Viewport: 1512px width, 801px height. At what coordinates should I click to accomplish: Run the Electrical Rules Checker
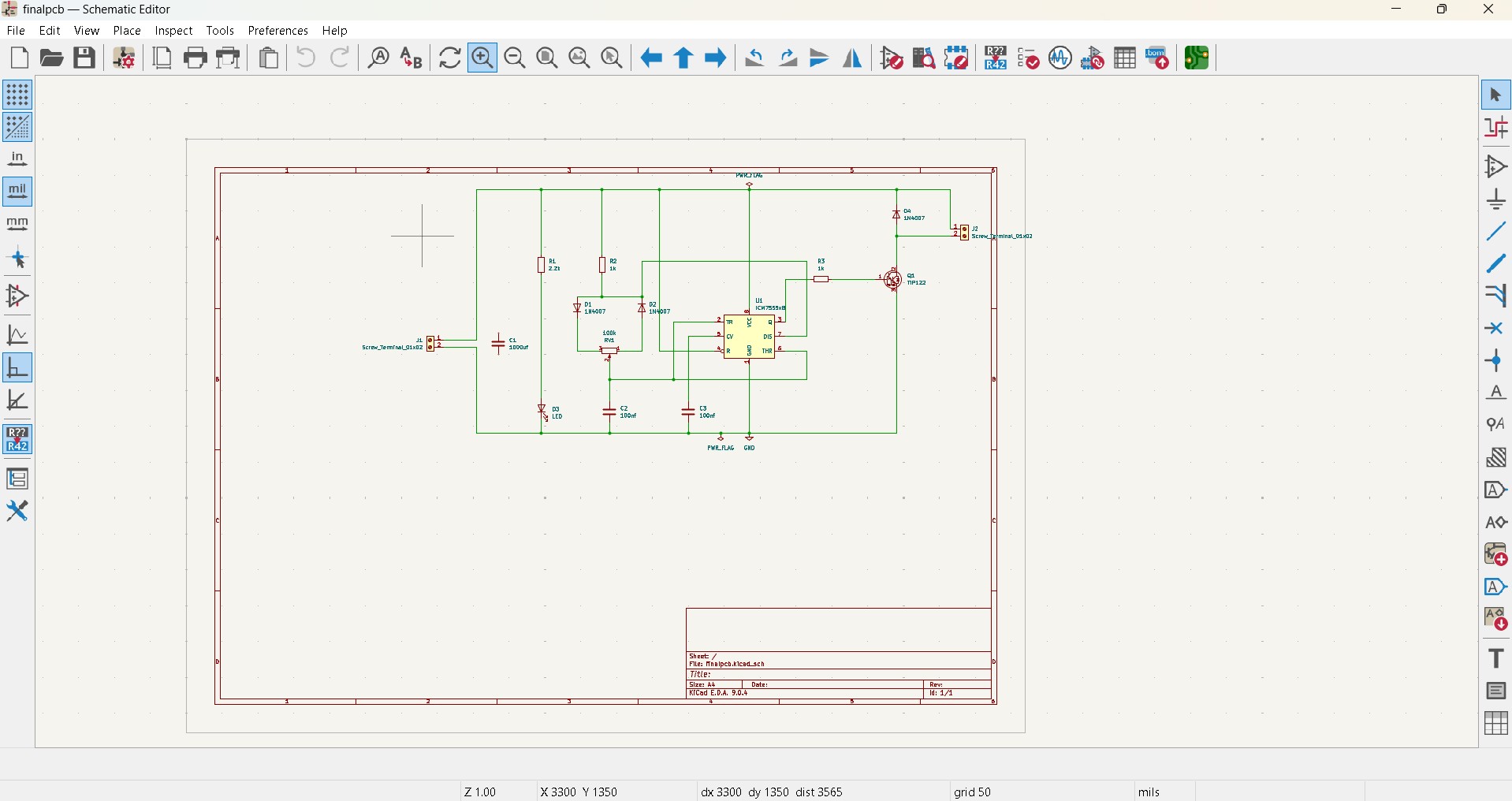click(1030, 58)
